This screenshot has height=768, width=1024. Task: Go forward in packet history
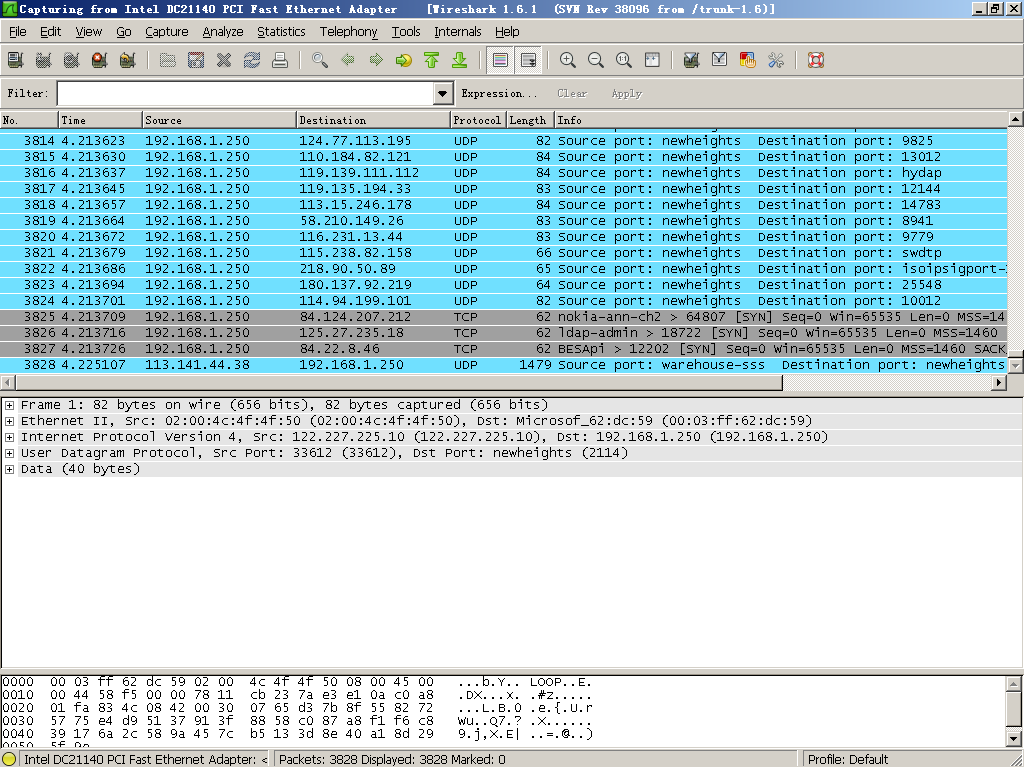coord(376,60)
